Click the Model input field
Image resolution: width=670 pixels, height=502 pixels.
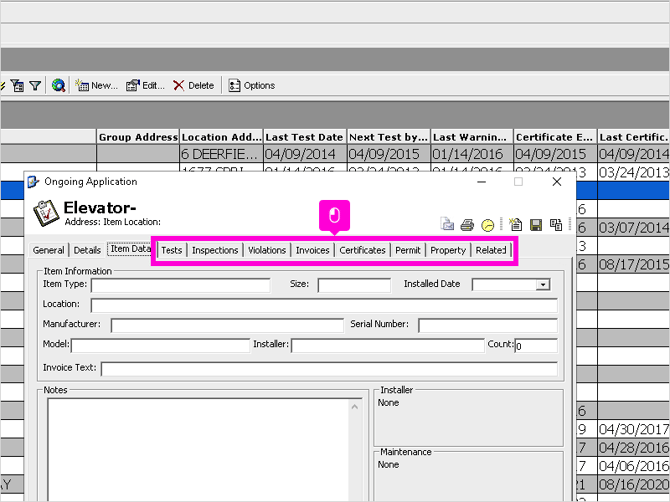point(160,345)
